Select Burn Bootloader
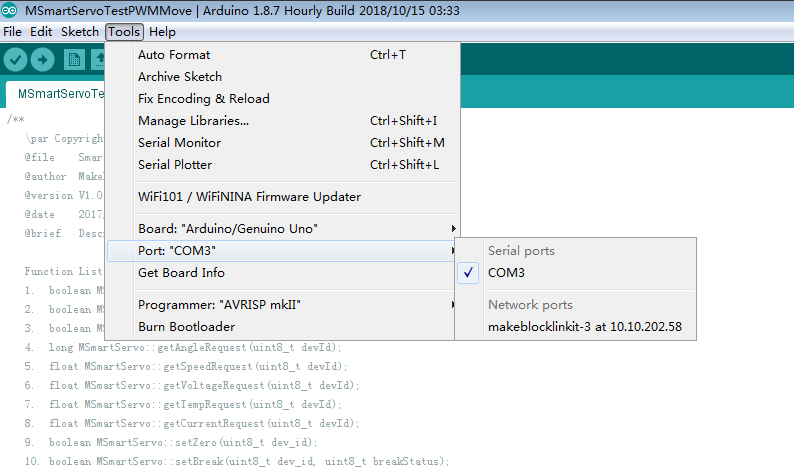This screenshot has width=794, height=474. tap(282, 327)
